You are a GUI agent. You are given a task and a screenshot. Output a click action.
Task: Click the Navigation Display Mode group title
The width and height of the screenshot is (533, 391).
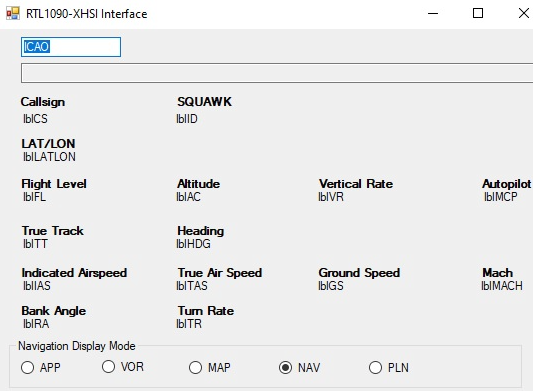click(x=77, y=346)
